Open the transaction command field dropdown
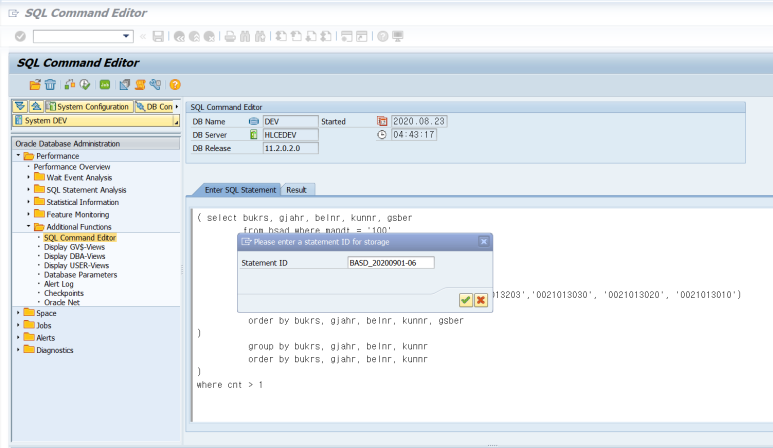This screenshot has height=448, width=773. [127, 36]
